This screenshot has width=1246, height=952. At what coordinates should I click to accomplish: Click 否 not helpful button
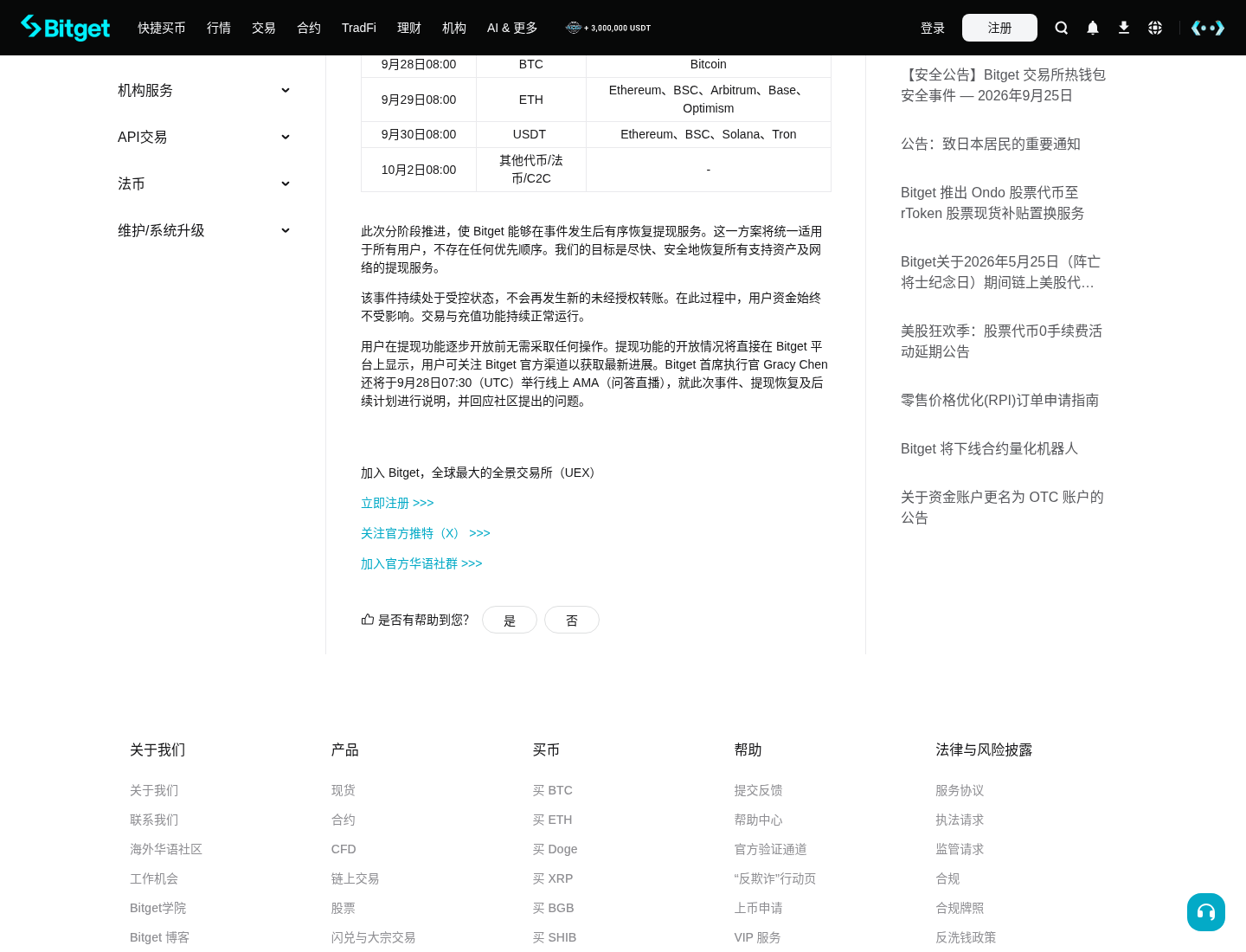[x=572, y=620]
